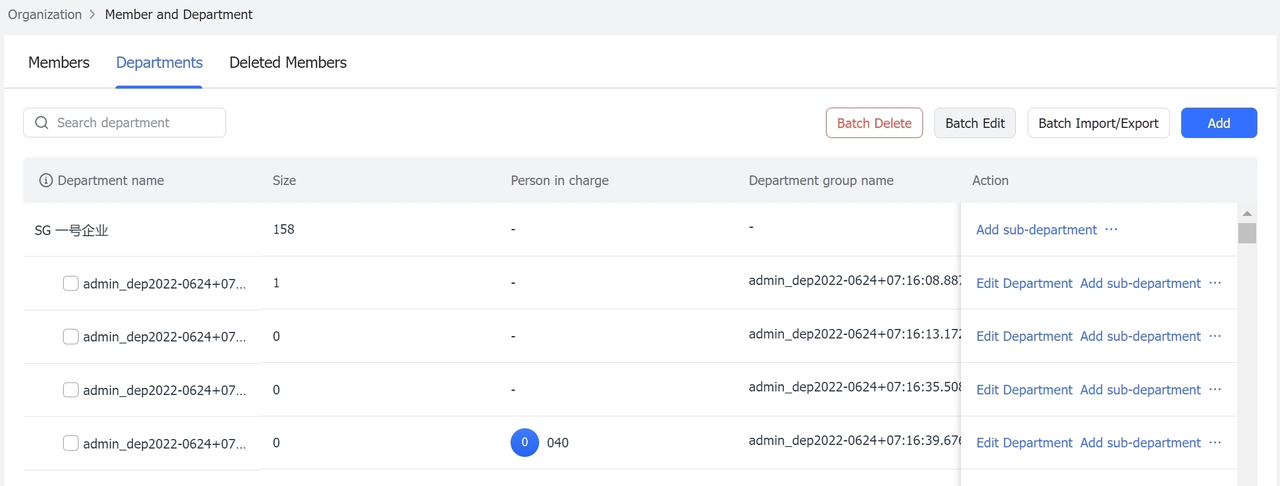Open the Batch Import/Export menu

1098,123
